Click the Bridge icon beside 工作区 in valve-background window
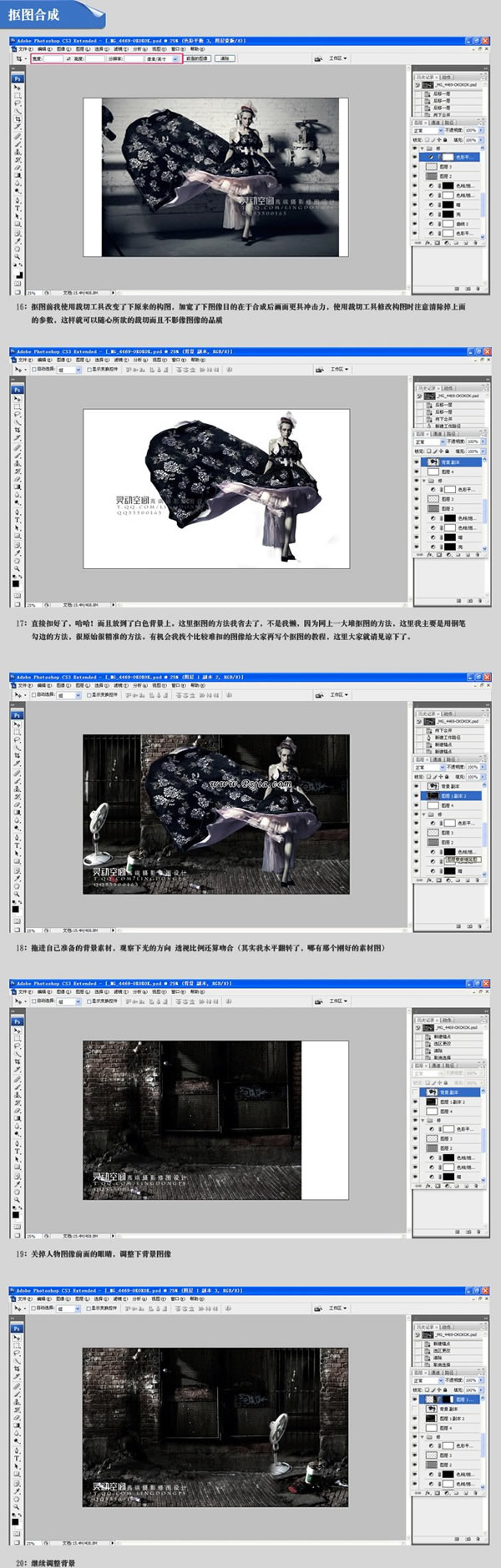The image size is (501, 1568). [318, 59]
